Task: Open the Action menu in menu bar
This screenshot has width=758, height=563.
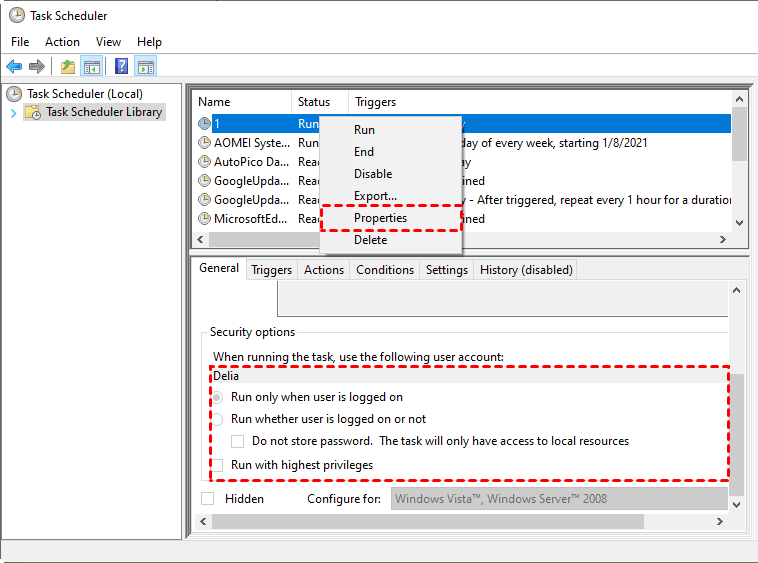Action: pos(62,42)
